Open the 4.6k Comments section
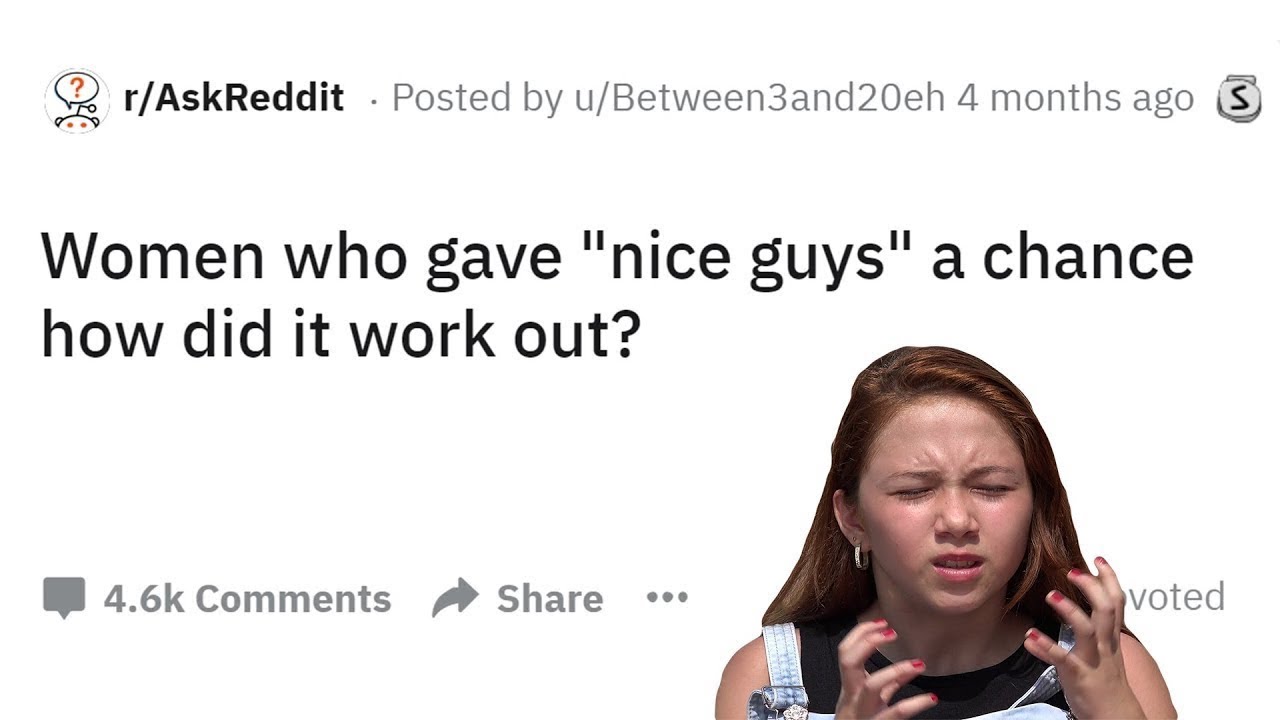Screen dimensions: 1280x720 pos(247,598)
